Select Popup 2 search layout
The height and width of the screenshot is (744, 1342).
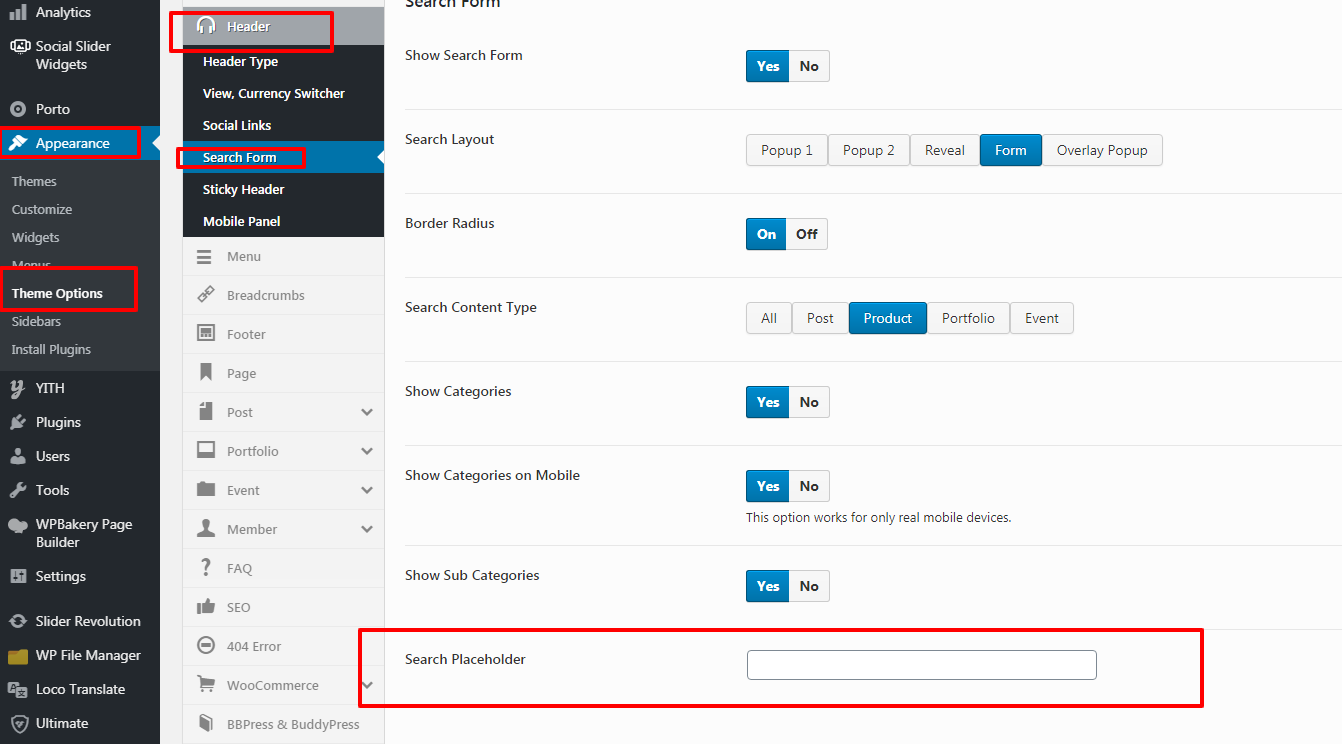pos(868,150)
